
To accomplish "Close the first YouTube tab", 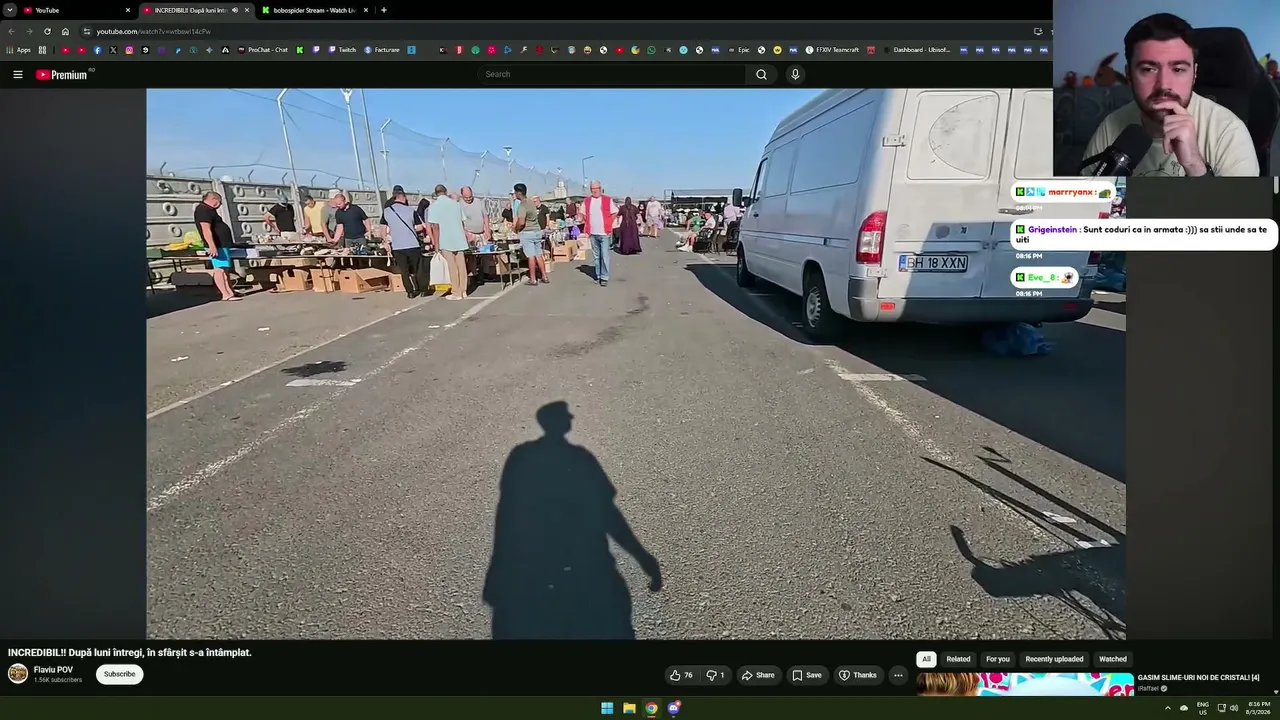I will tap(127, 10).
